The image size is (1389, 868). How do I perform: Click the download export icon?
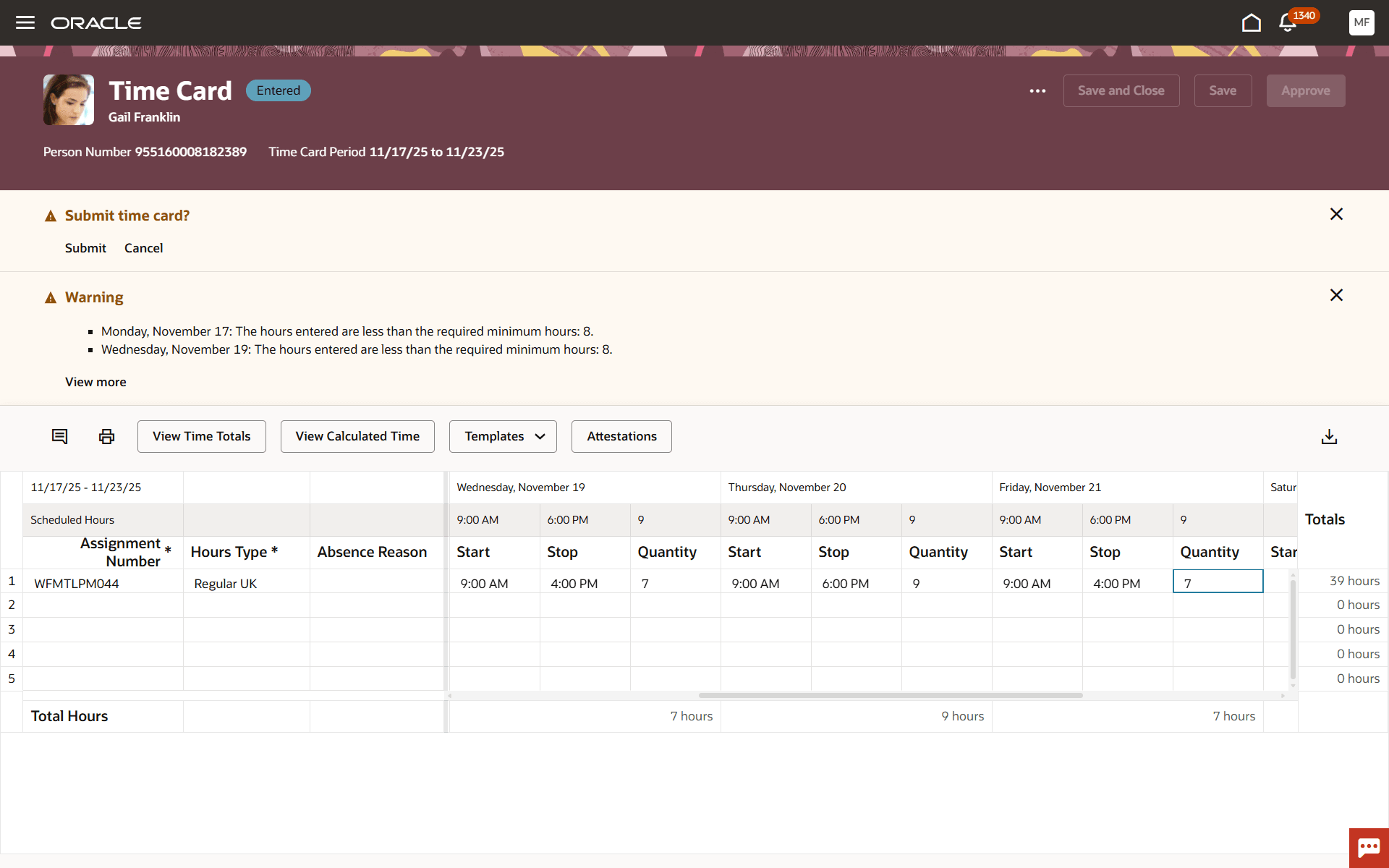click(x=1329, y=436)
